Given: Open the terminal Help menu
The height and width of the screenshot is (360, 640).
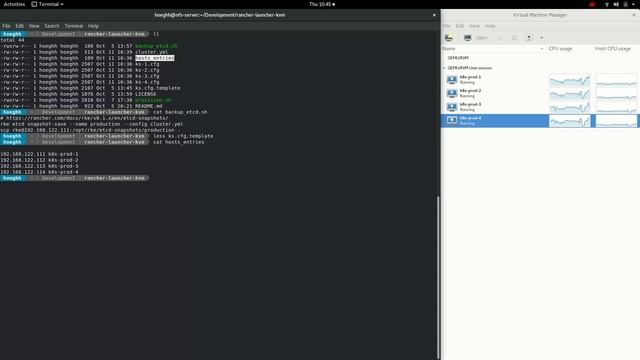Looking at the screenshot, I should pyautogui.click(x=93, y=26).
